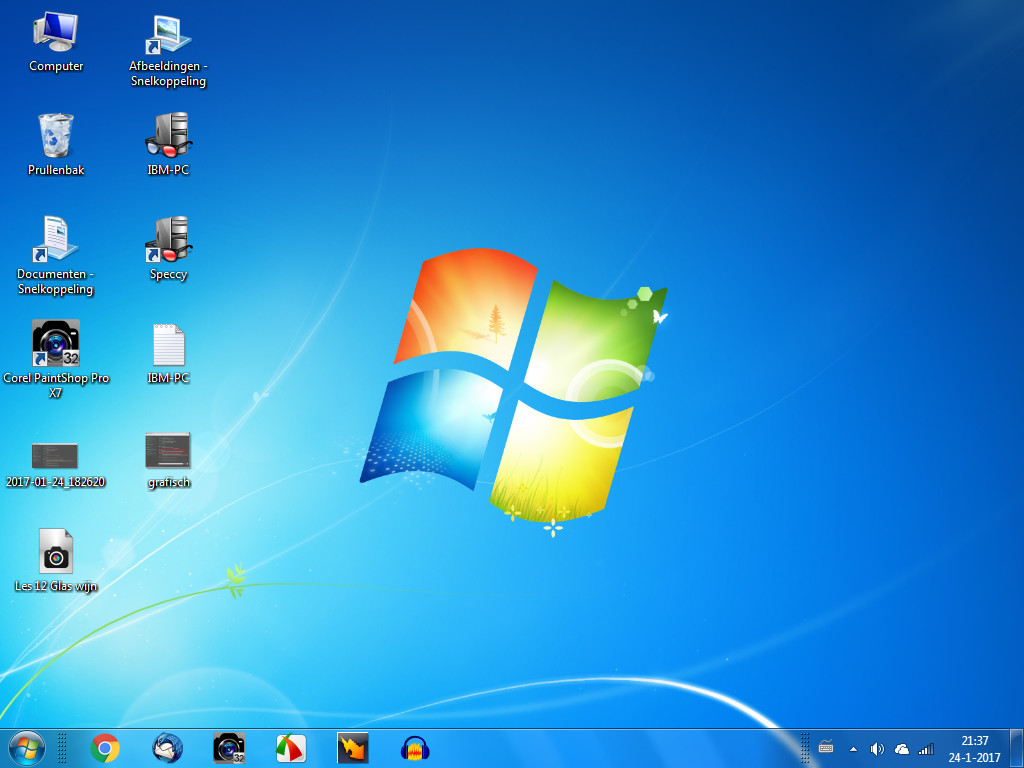Open the Windows Start menu orb
The image size is (1024, 768).
click(x=27, y=748)
